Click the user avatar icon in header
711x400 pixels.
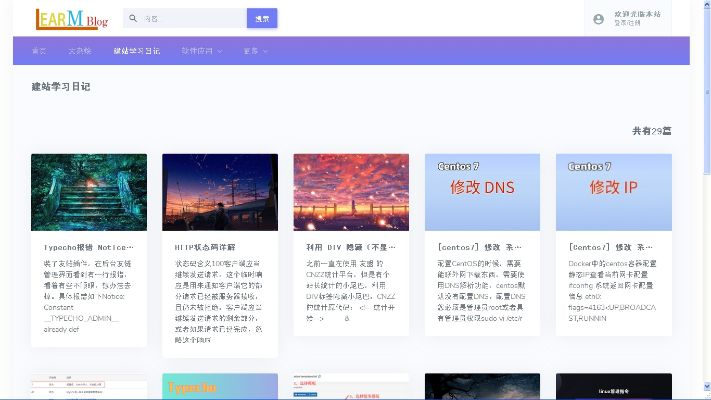pyautogui.click(x=598, y=18)
